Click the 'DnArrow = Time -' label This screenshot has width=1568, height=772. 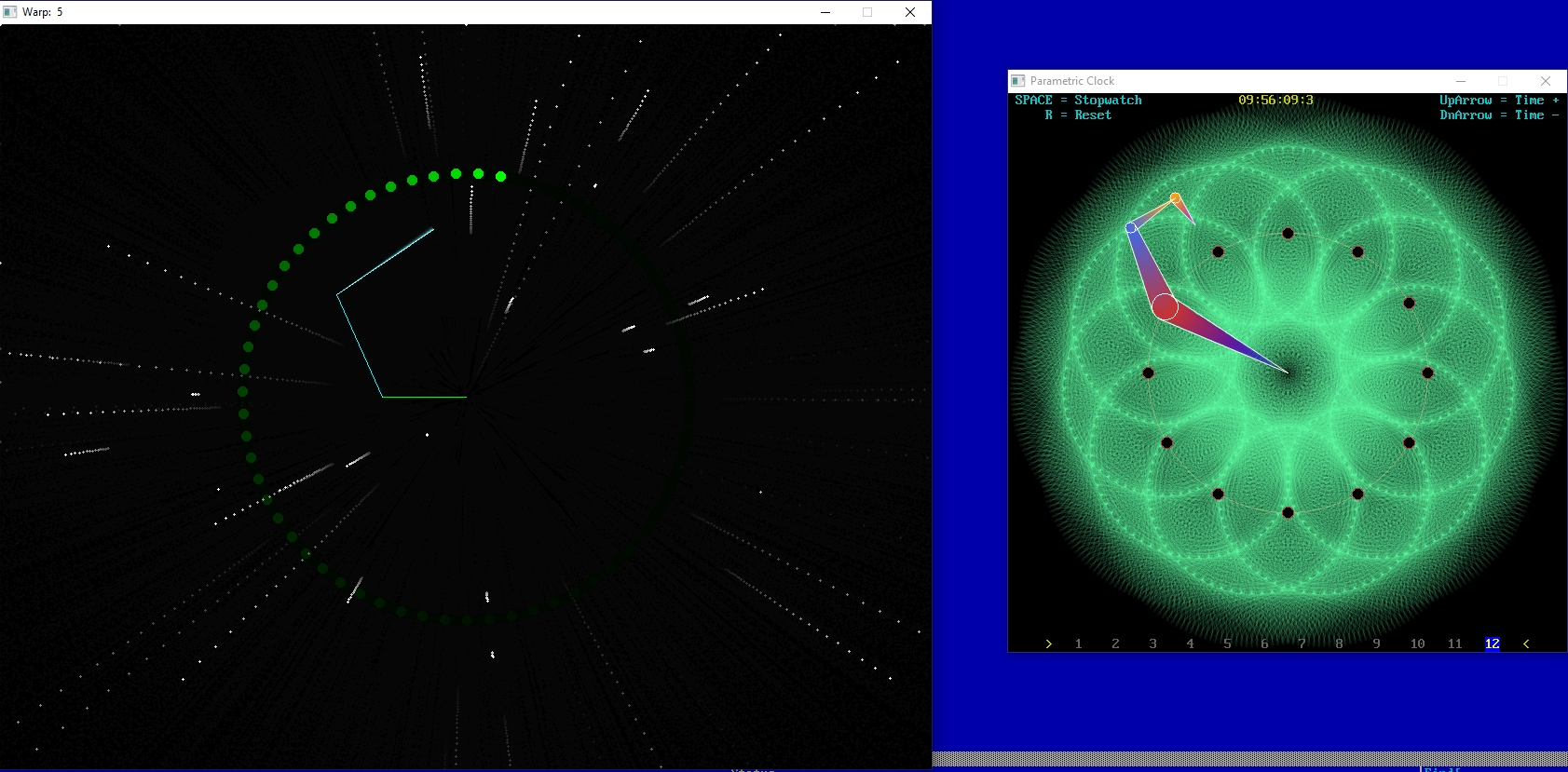tap(1498, 115)
